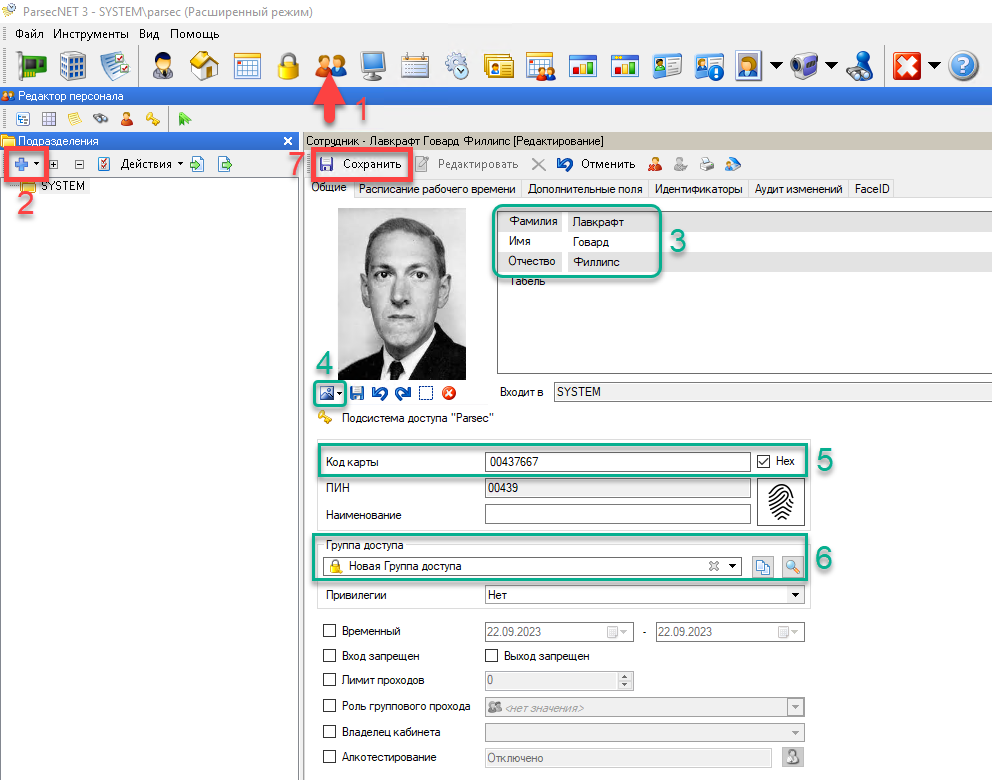Enable the Временный checkbox
This screenshot has width=992, height=780.
(330, 631)
